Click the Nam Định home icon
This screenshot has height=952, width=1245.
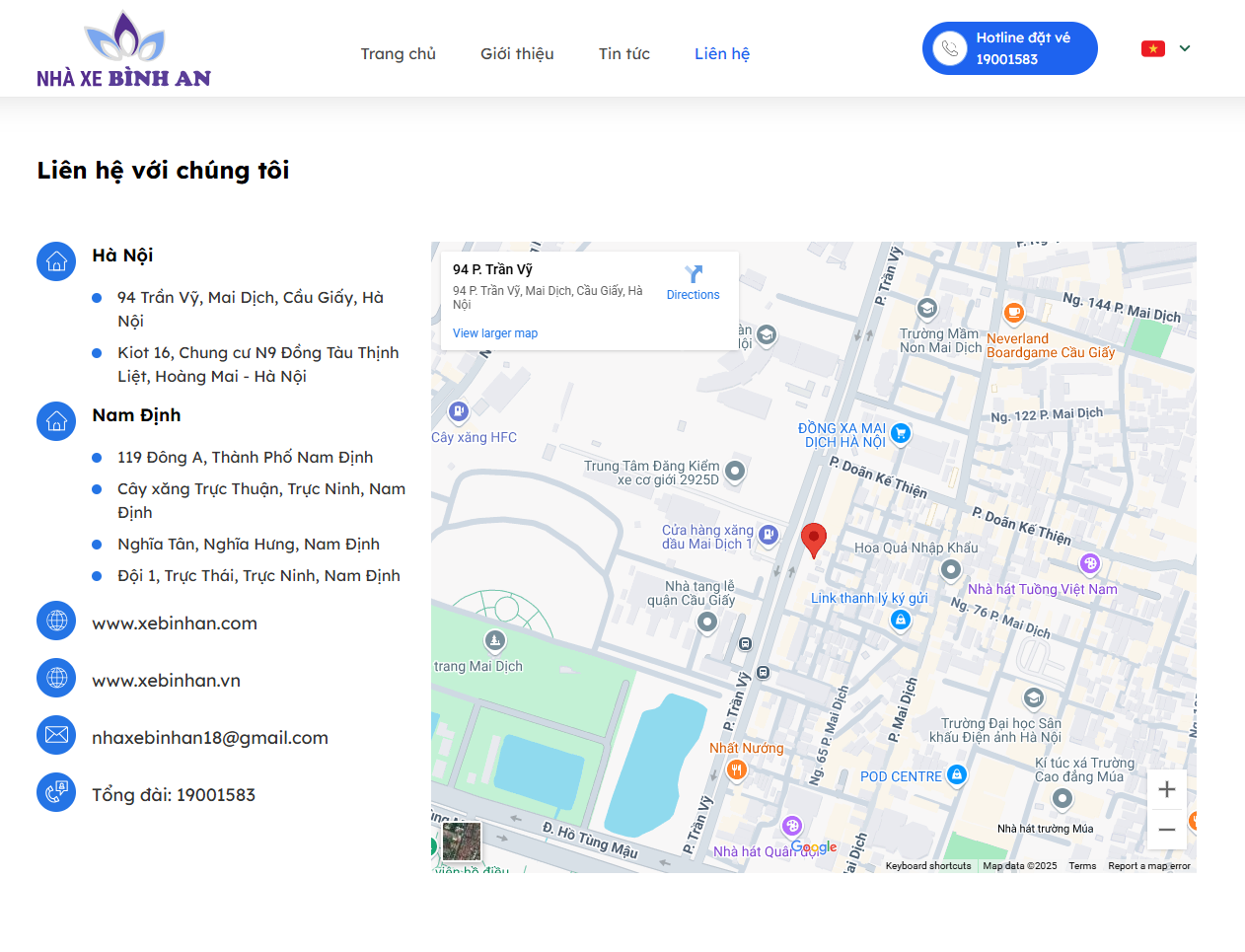[x=56, y=421]
